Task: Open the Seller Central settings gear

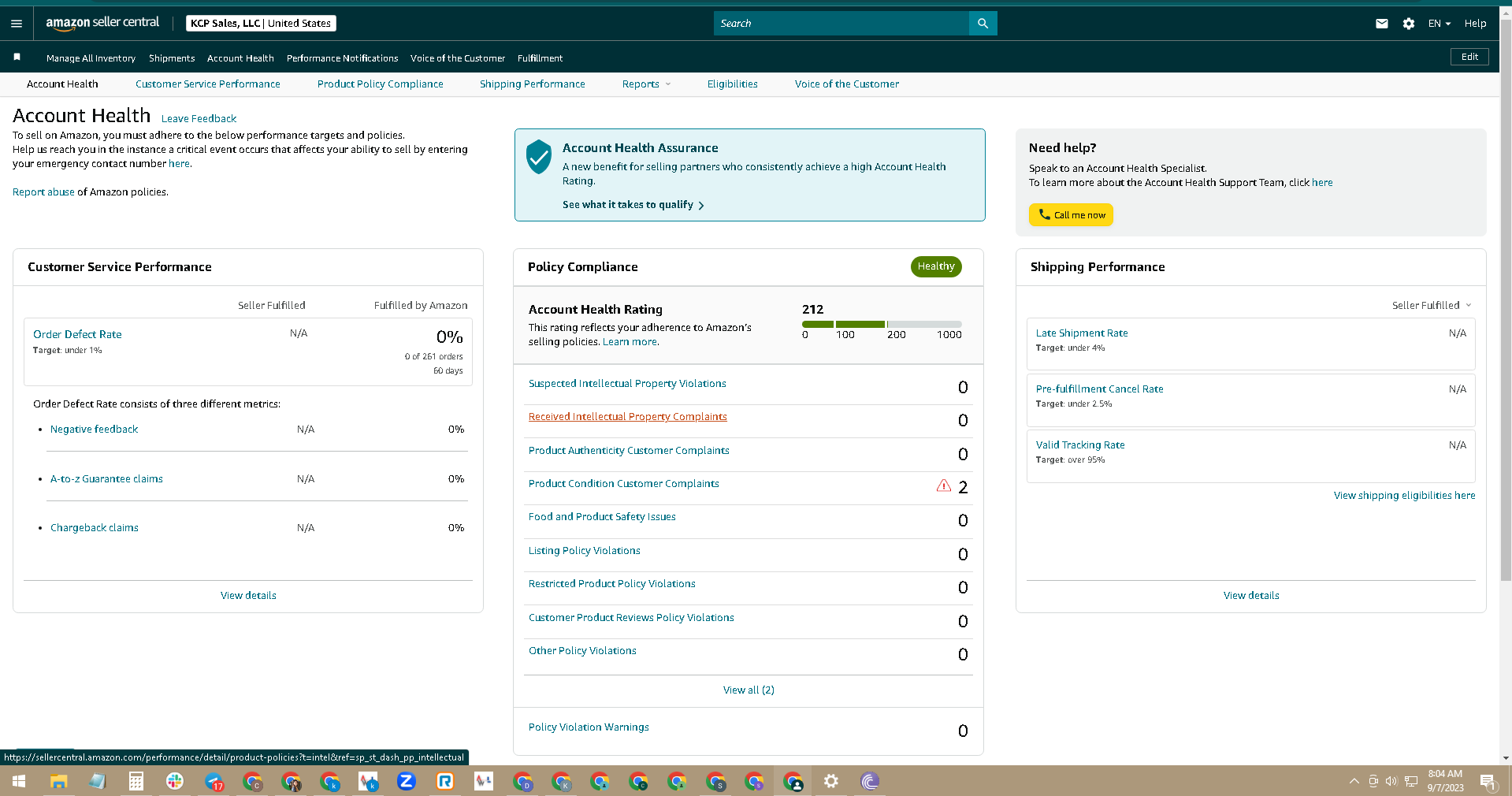Action: pos(1409,24)
